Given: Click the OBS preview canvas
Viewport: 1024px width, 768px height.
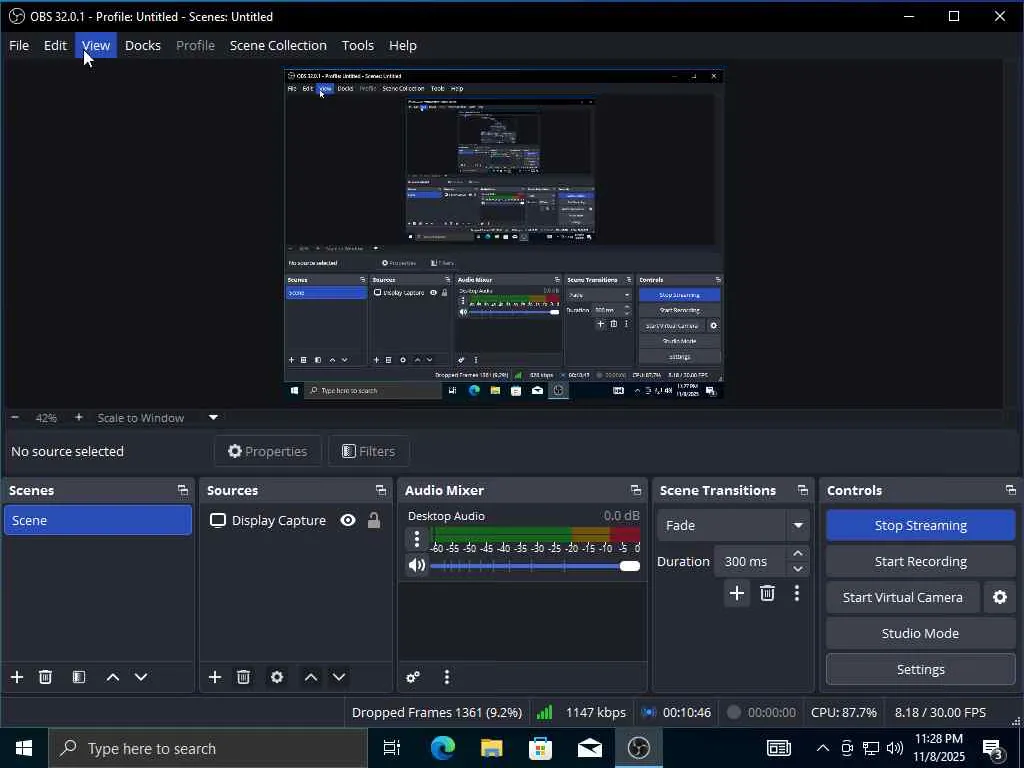Looking at the screenshot, I should tap(504, 234).
